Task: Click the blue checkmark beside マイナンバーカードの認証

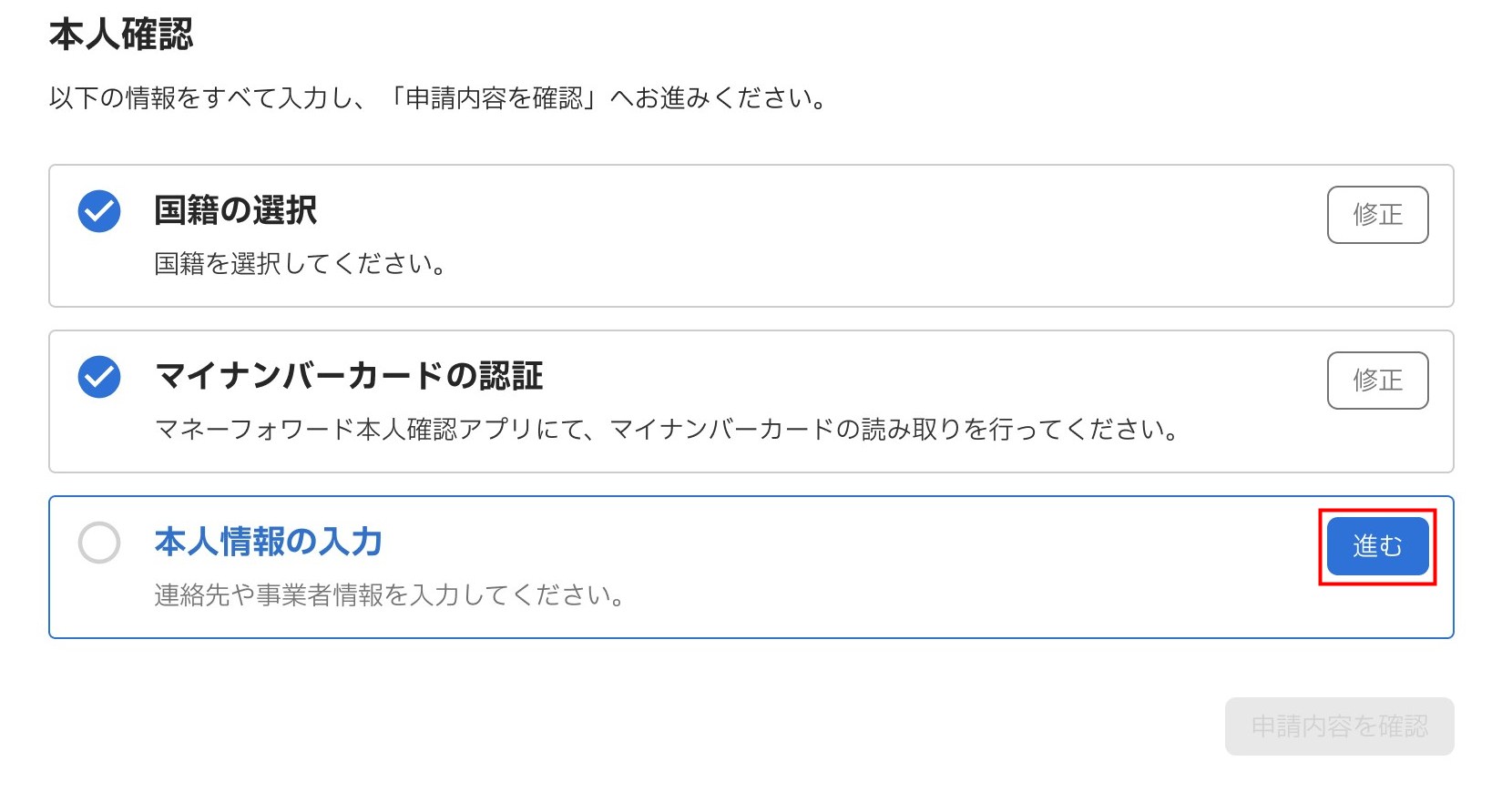Action: (x=99, y=377)
